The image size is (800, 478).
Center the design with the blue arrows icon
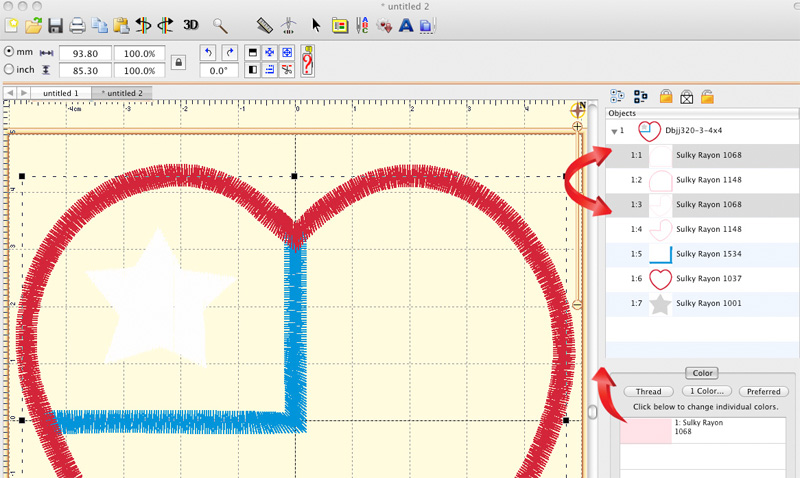(x=269, y=53)
